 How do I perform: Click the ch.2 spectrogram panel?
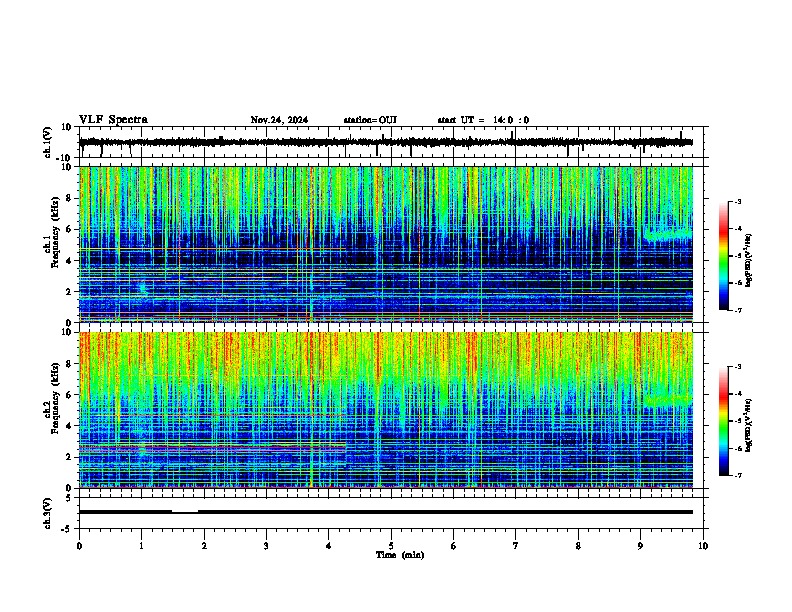pos(386,410)
